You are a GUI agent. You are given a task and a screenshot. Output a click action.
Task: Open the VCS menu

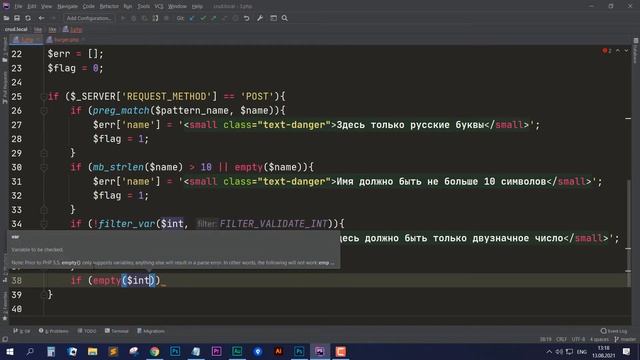click(159, 7)
